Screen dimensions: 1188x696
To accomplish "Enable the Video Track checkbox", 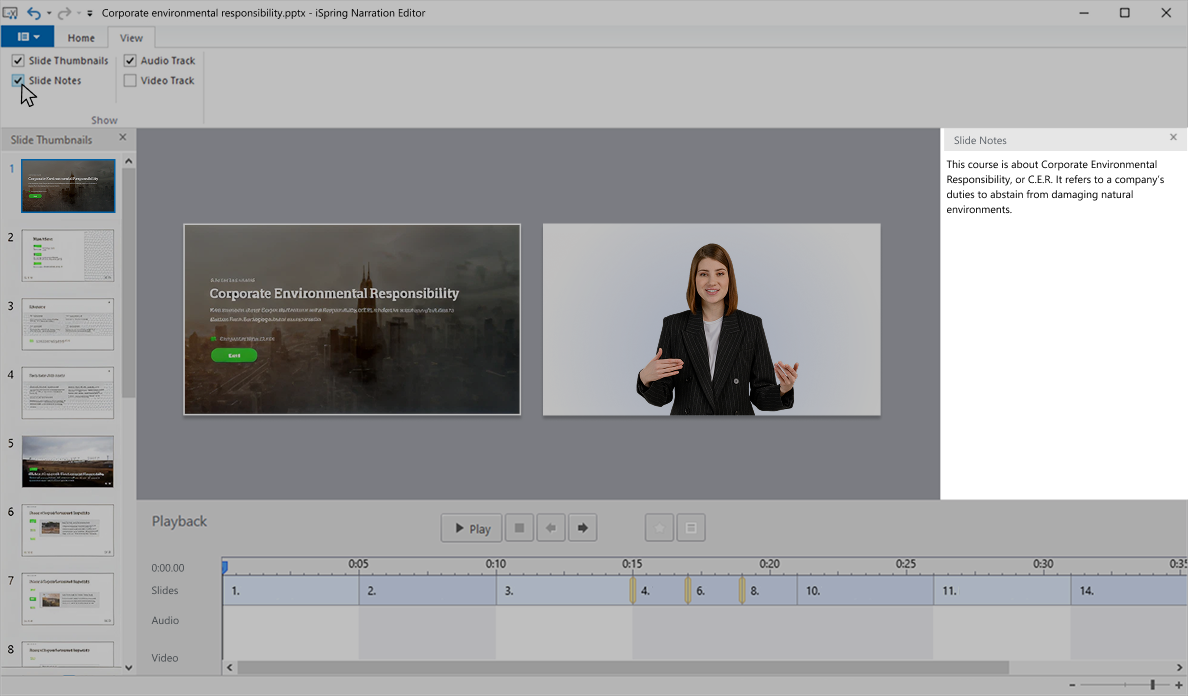I will pyautogui.click(x=130, y=80).
